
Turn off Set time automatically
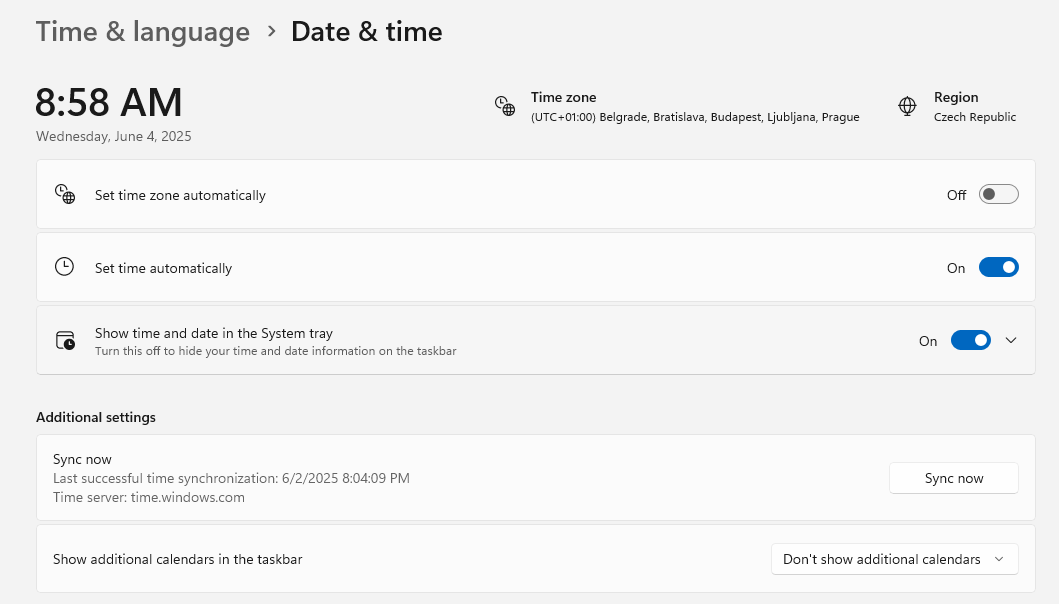coord(996,267)
